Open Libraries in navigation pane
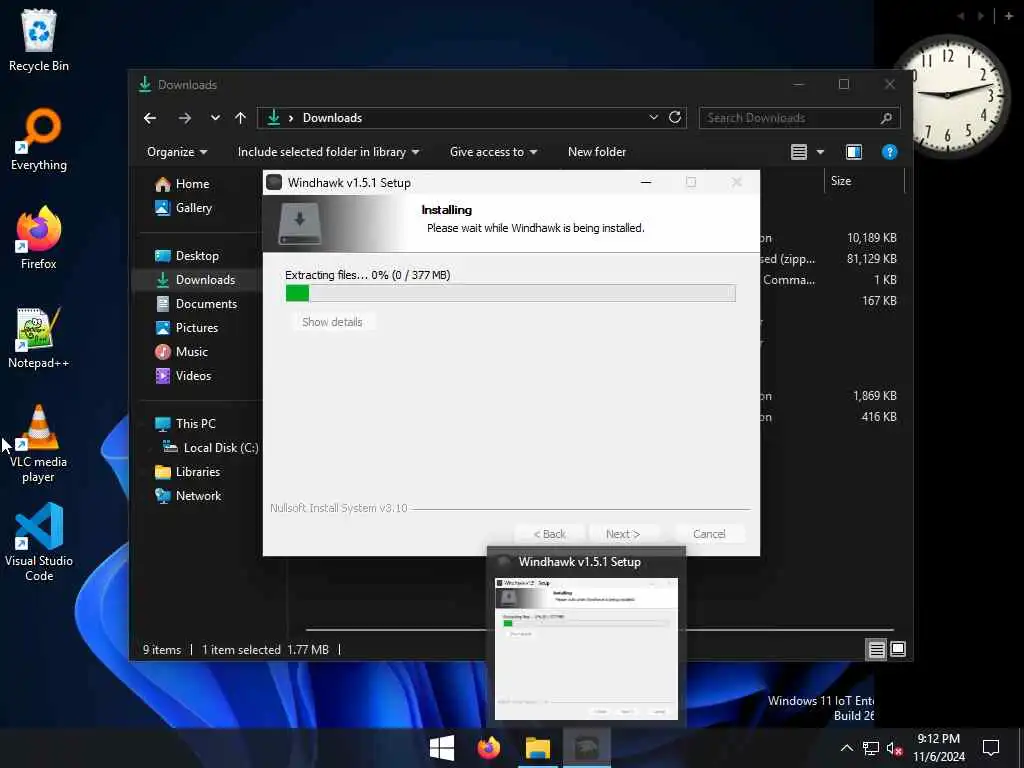 coord(187,472)
